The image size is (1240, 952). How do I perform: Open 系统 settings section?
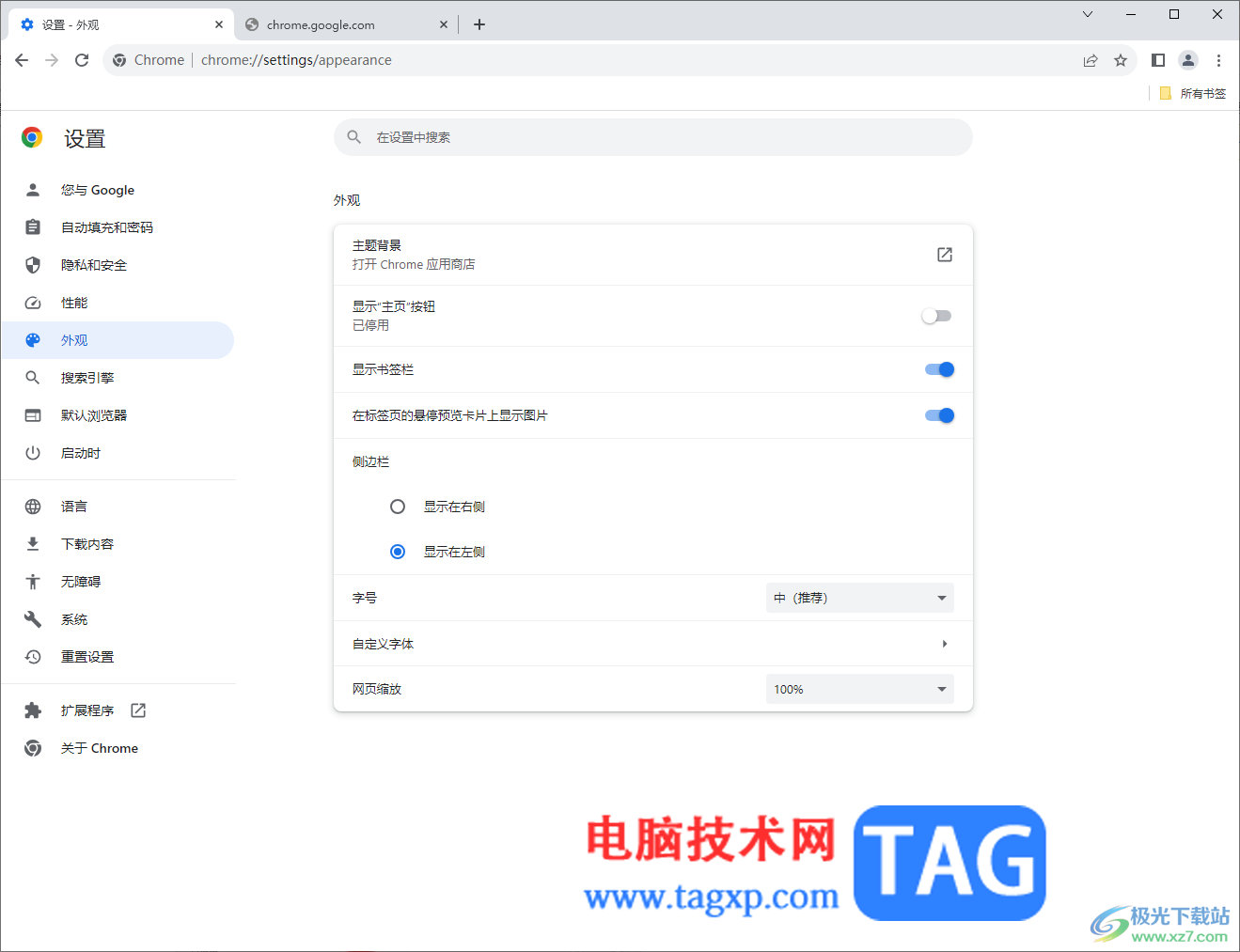tap(118, 619)
